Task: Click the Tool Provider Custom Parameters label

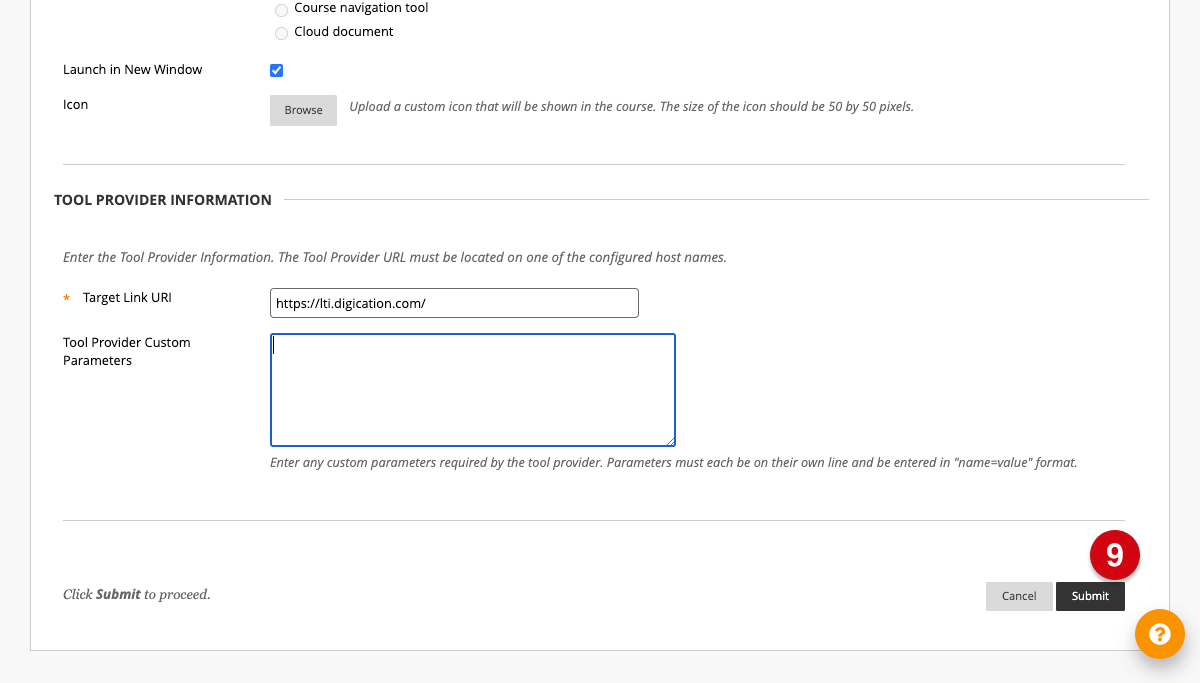Action: point(126,351)
